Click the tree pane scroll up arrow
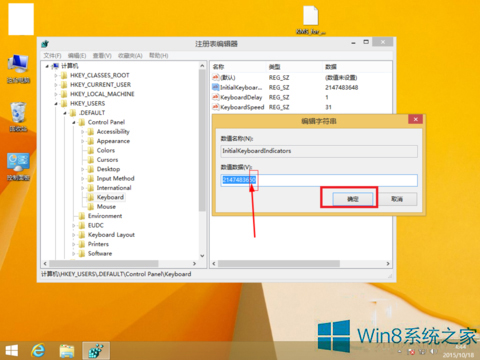 [202, 66]
